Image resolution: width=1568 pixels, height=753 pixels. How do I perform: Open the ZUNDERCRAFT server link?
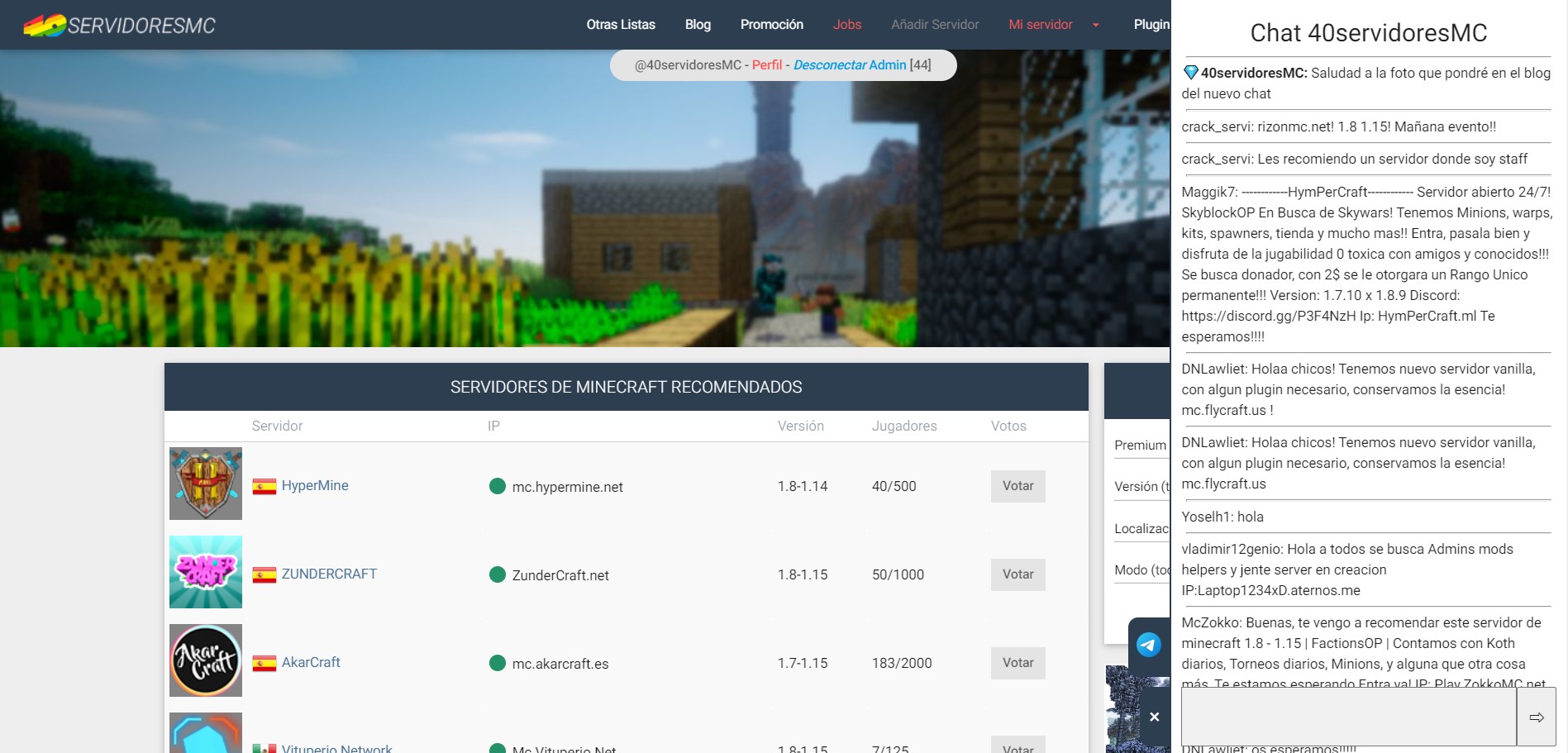point(329,574)
